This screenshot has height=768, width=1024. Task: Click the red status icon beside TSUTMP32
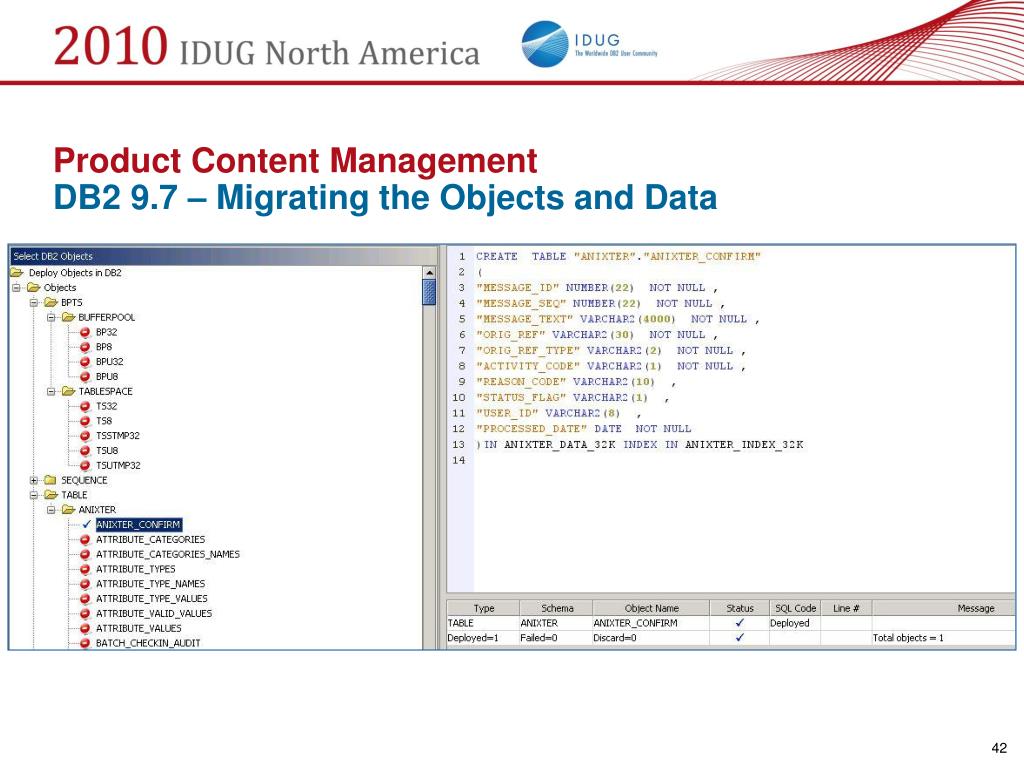coord(85,466)
